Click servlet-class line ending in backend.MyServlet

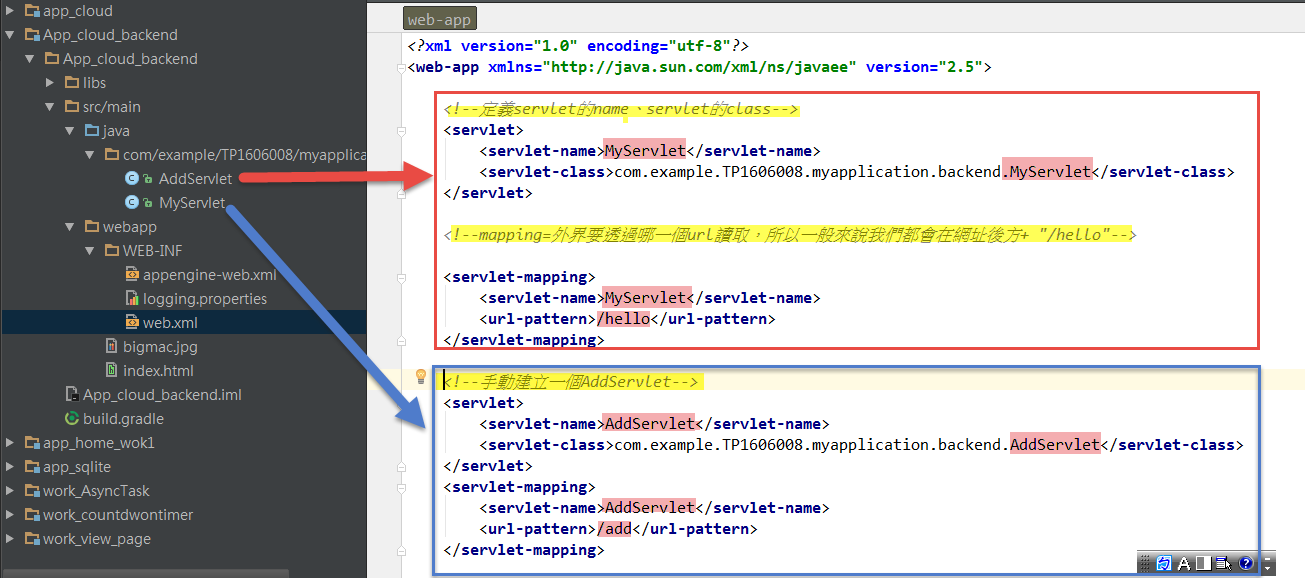(x=857, y=172)
